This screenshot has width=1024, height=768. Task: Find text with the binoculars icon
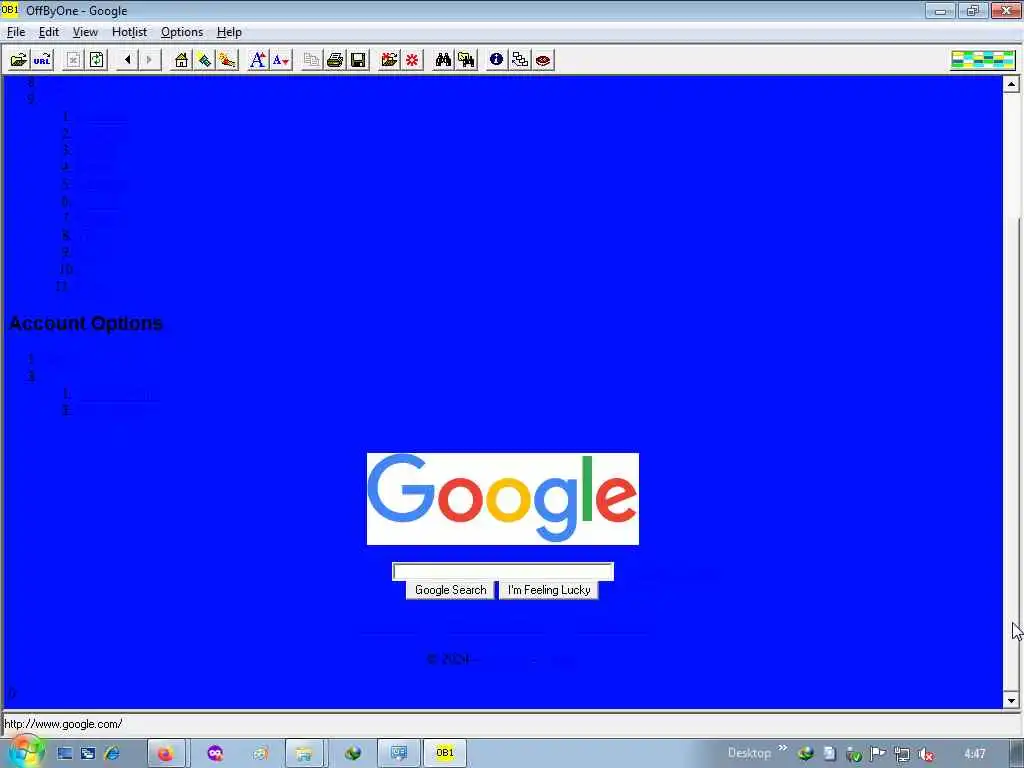(443, 60)
